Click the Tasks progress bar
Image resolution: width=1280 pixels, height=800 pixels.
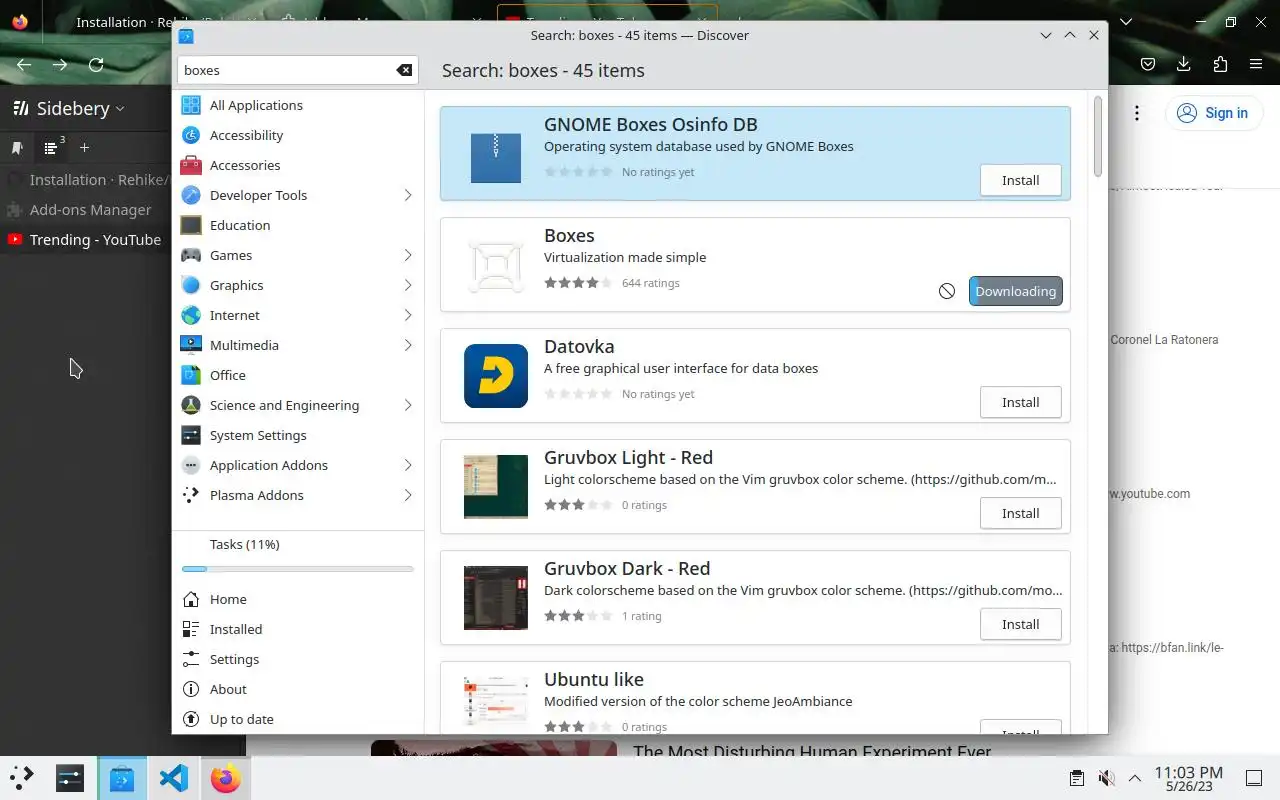(298, 569)
